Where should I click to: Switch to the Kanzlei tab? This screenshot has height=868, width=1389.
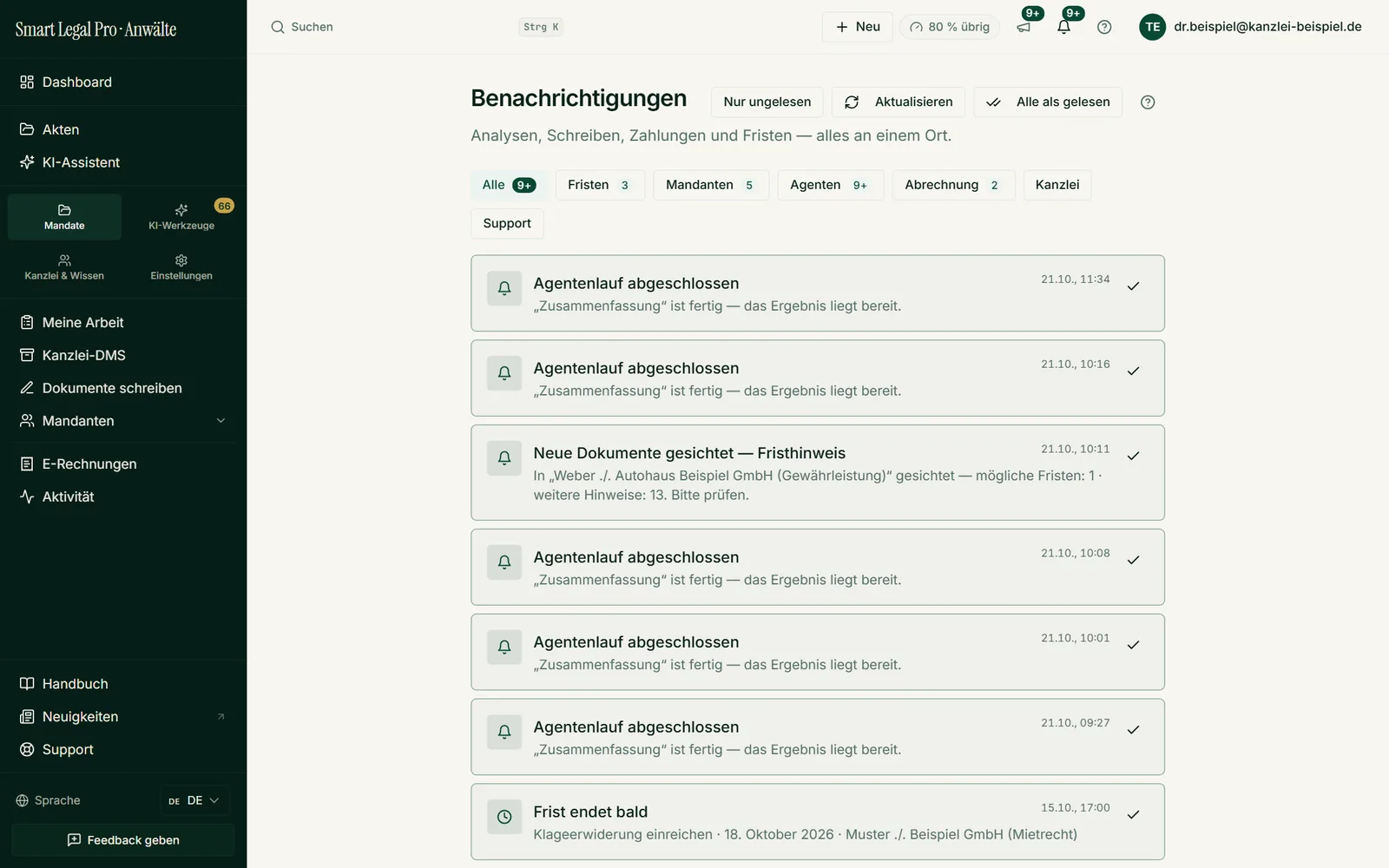point(1057,185)
